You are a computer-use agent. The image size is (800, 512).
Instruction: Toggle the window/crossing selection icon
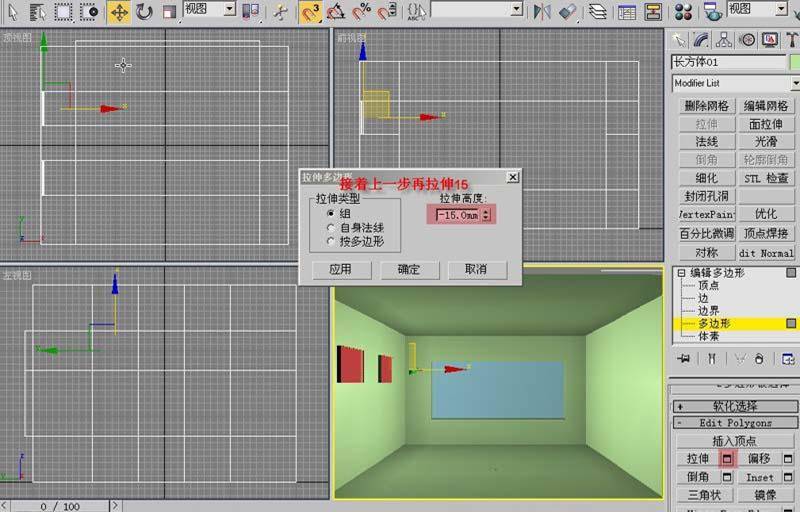click(90, 11)
